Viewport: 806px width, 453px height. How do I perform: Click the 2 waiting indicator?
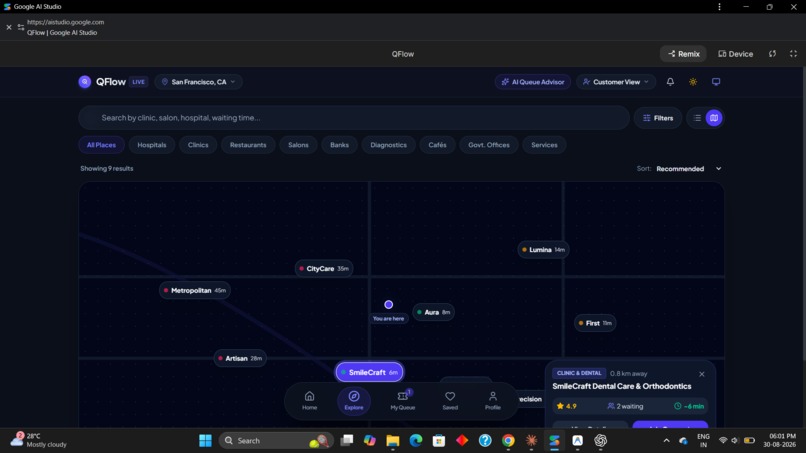(x=625, y=406)
